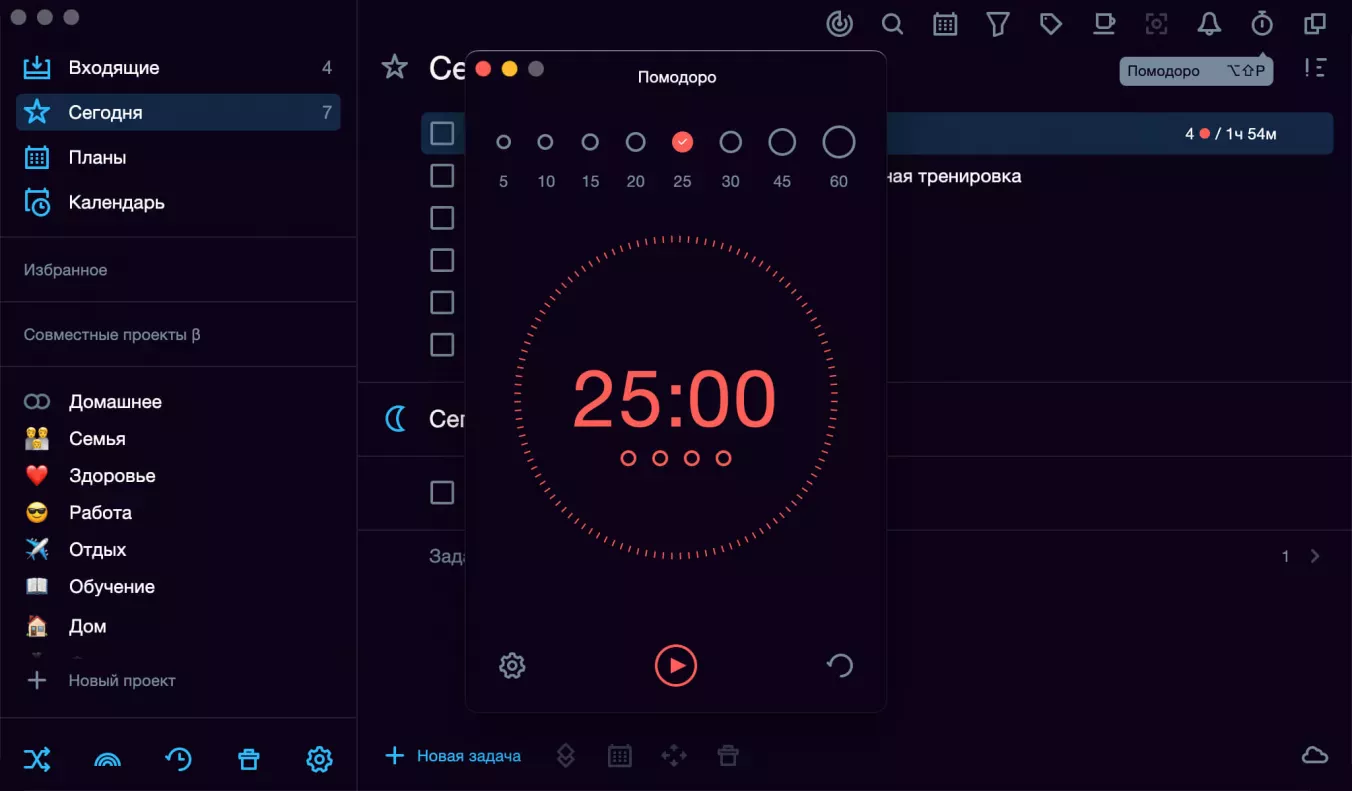
Task: Select the 15 minute duration circle
Action: pyautogui.click(x=590, y=142)
